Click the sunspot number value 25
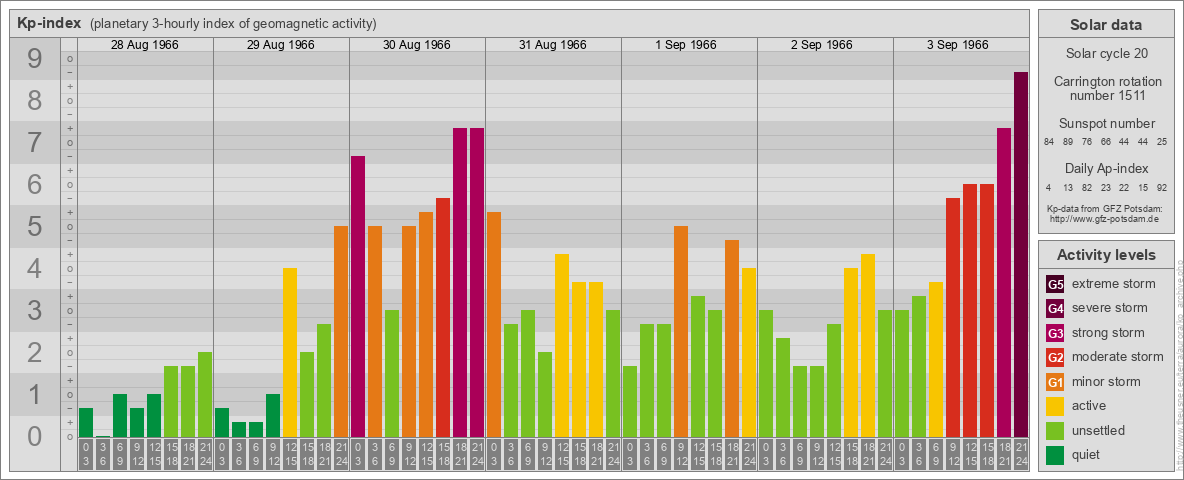 (x=1162, y=143)
